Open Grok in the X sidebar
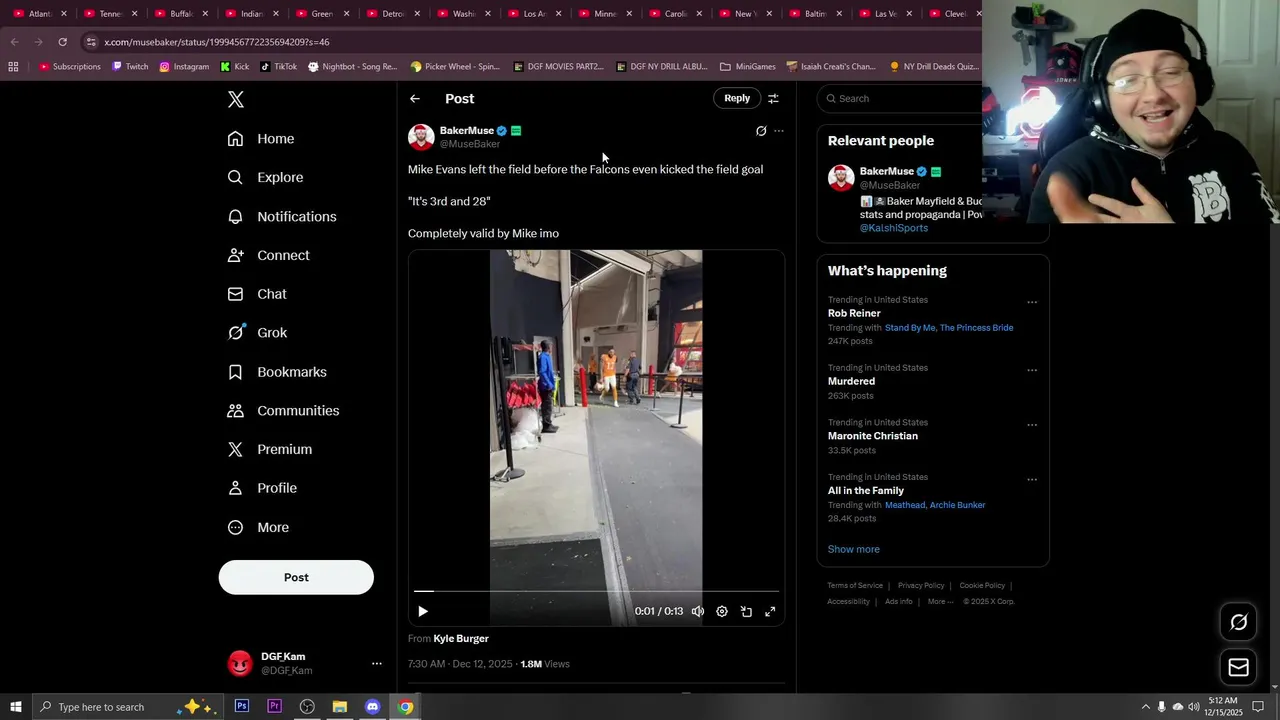Image resolution: width=1280 pixels, height=720 pixels. pyautogui.click(x=257, y=333)
